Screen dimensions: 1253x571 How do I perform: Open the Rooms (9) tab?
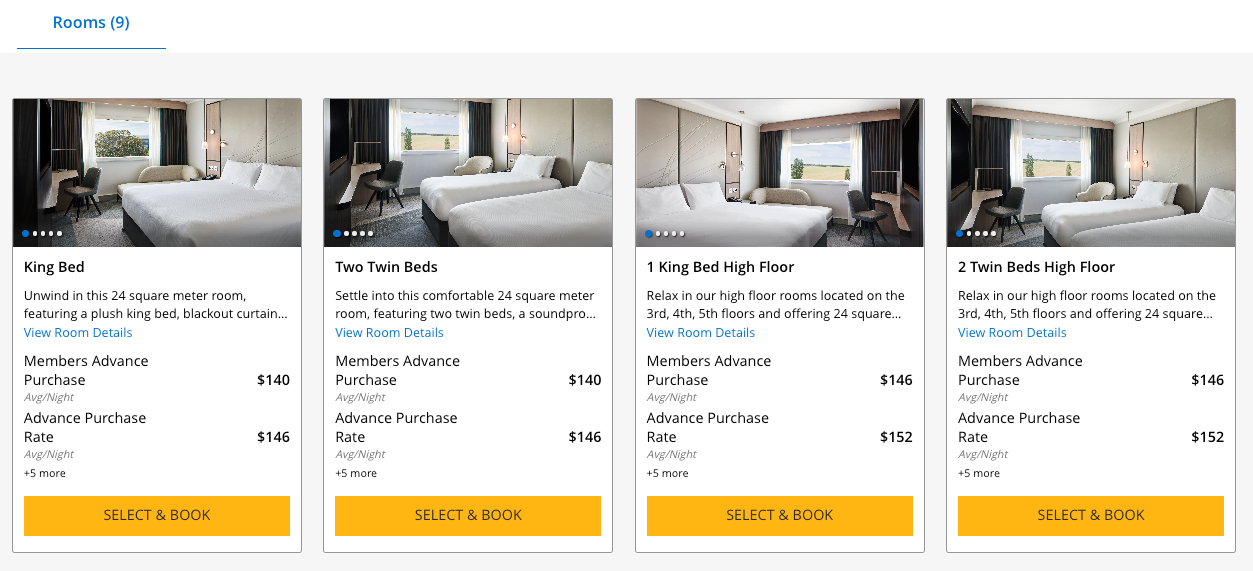coord(91,23)
